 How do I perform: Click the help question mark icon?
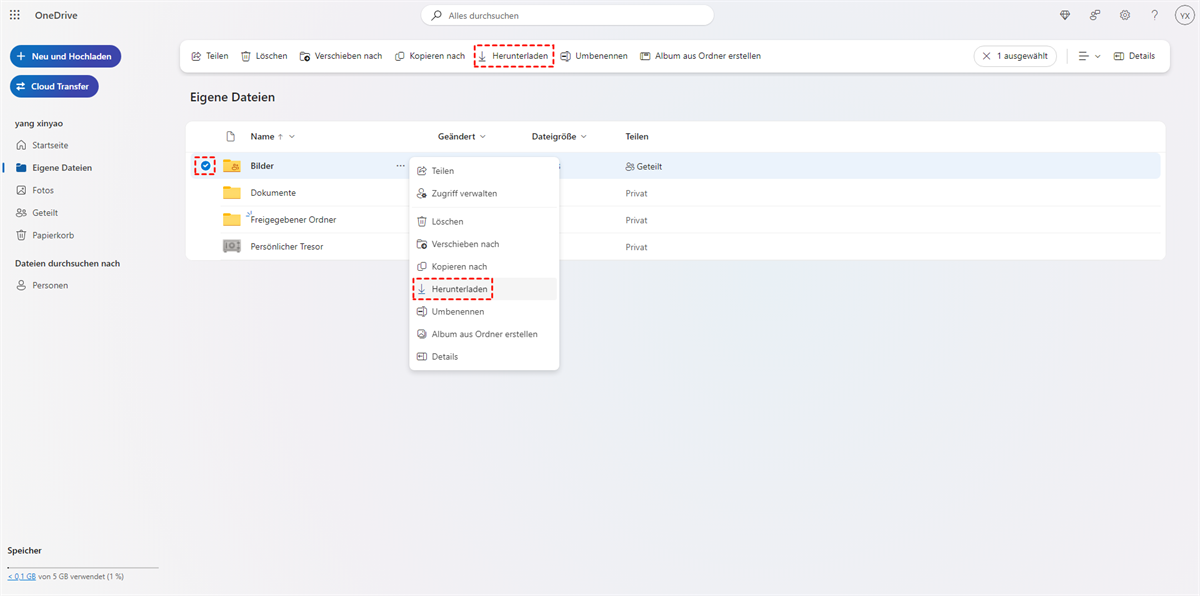(x=1155, y=15)
